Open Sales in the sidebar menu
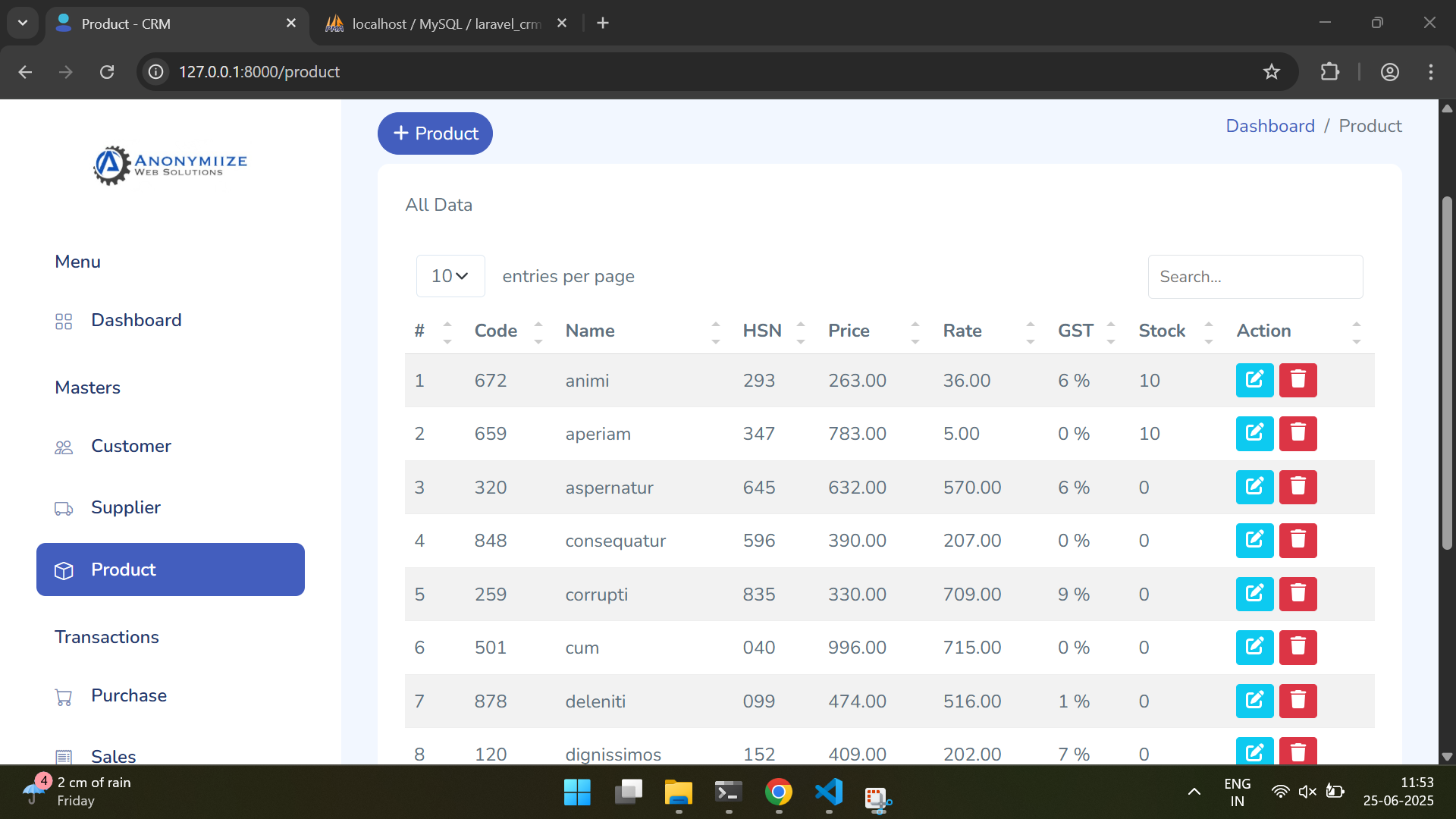The image size is (1456, 819). click(x=114, y=756)
